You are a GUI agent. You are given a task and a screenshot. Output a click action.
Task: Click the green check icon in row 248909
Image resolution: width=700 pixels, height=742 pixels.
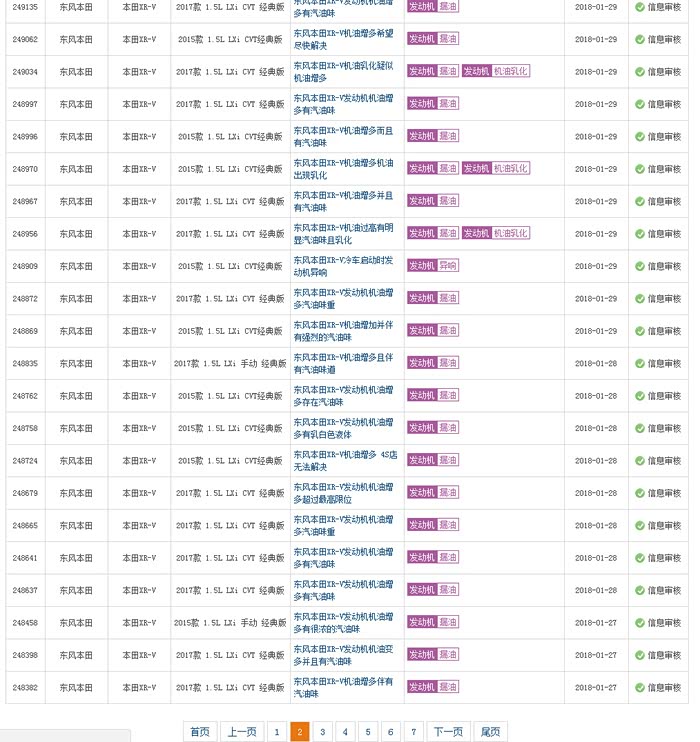pyautogui.click(x=640, y=267)
